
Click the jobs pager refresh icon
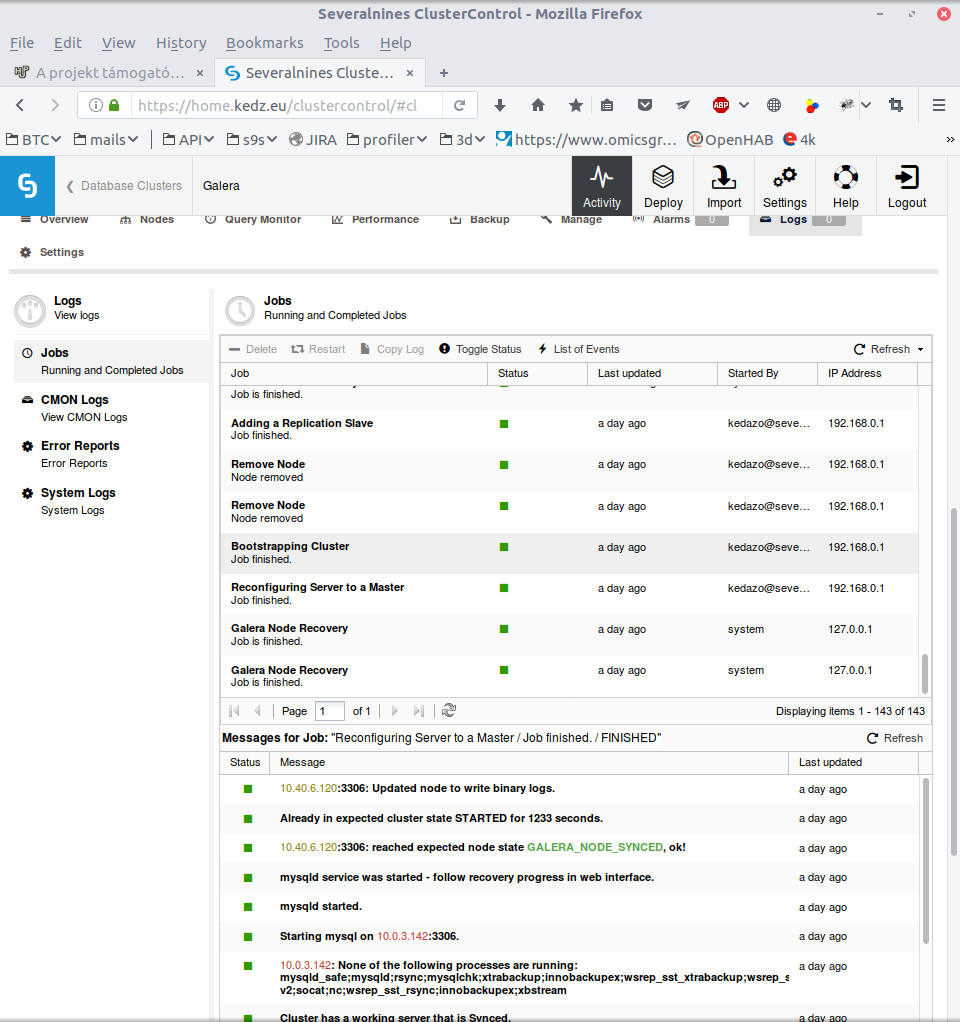coord(449,710)
